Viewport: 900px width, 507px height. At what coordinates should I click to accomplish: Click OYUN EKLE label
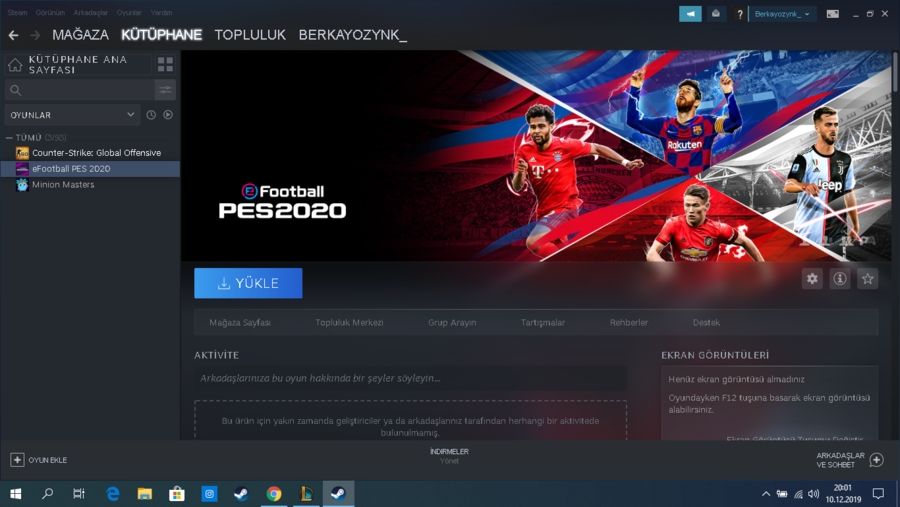pyautogui.click(x=48, y=460)
